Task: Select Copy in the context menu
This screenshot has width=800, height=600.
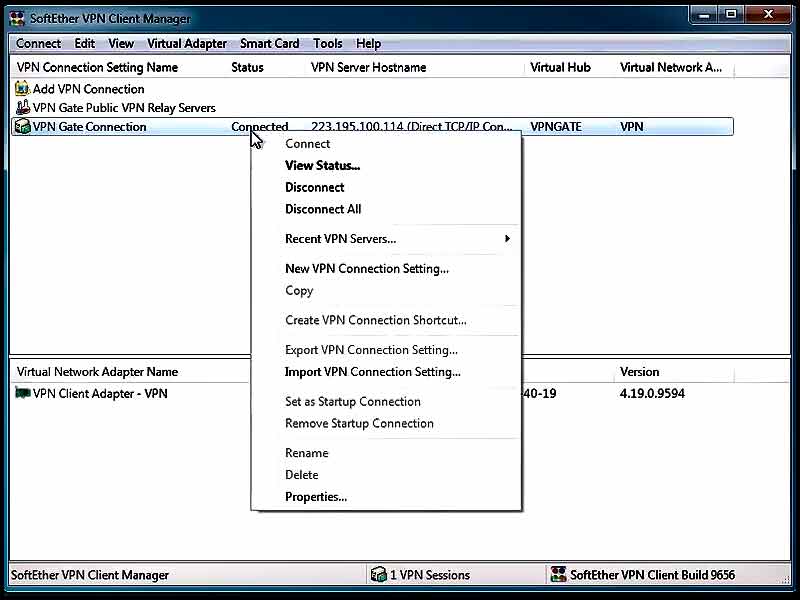Action: (299, 291)
